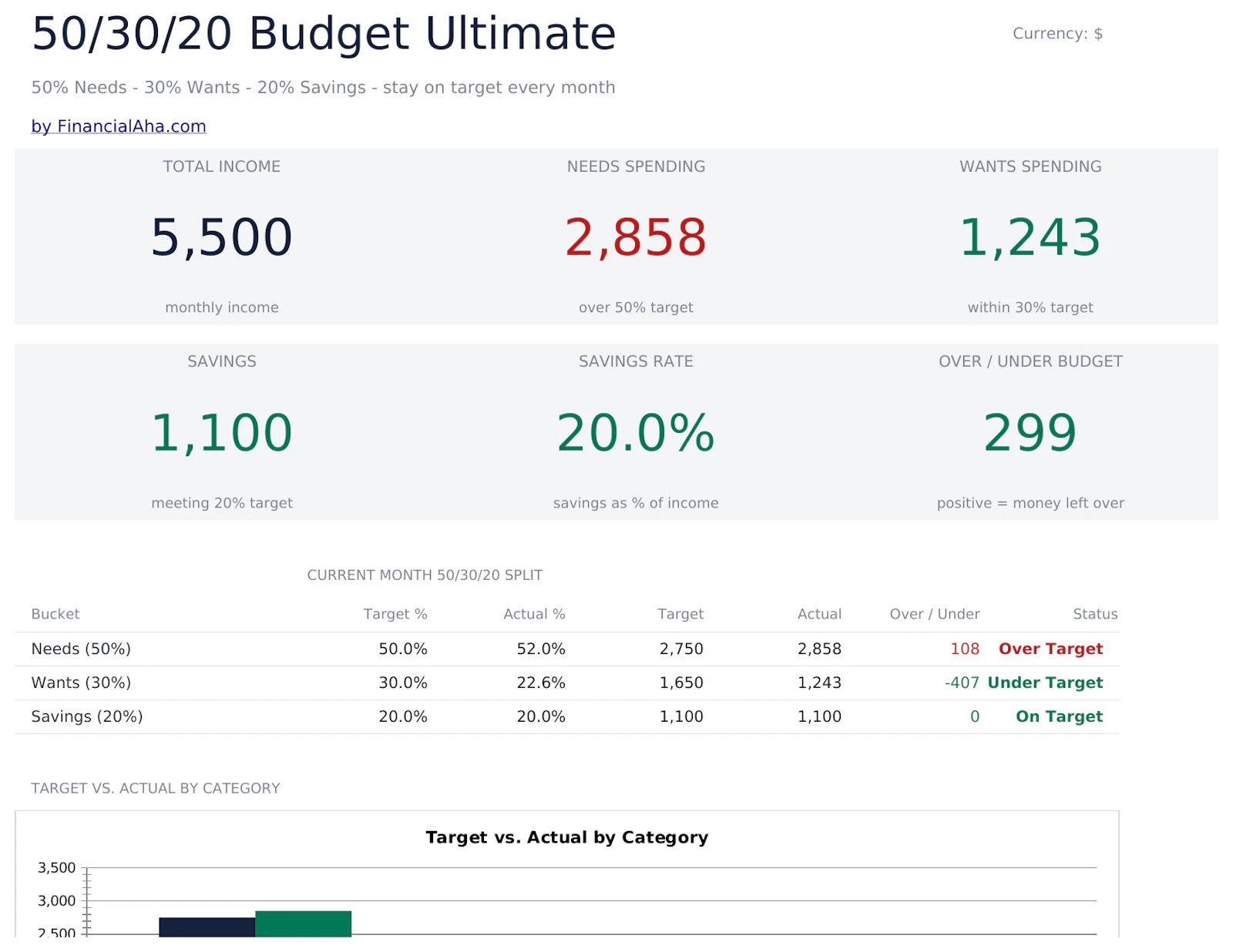1233x952 pixels.
Task: Select the monthly income caption
Action: coord(222,307)
